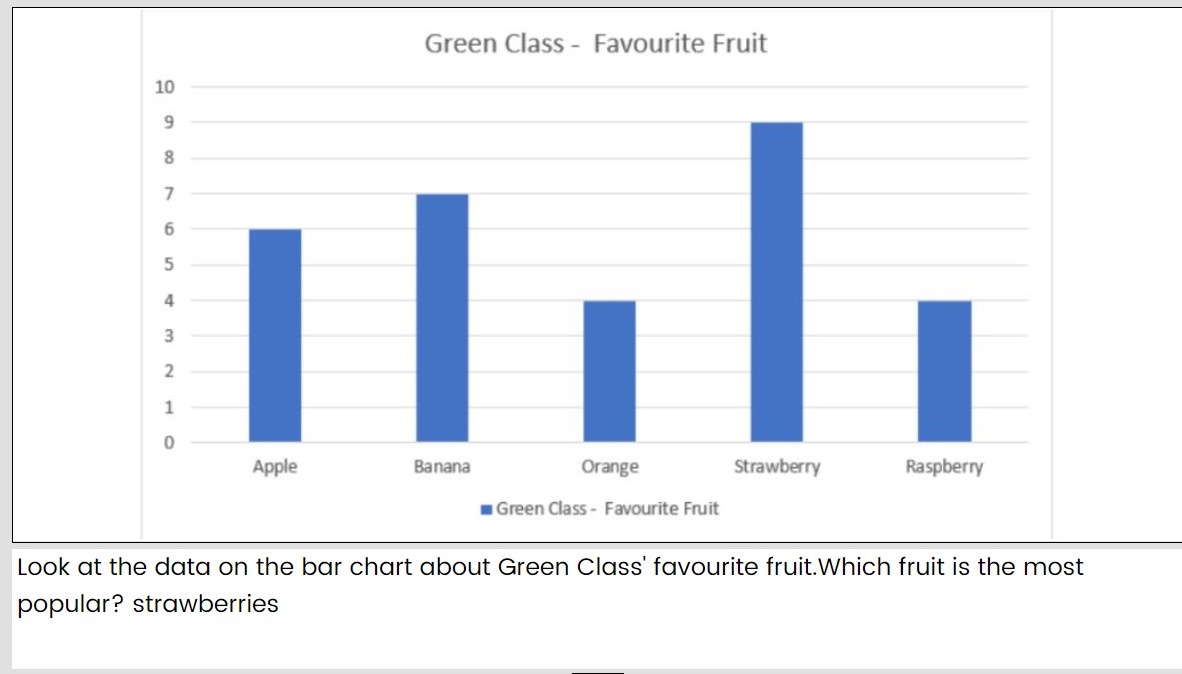Click the 0 value on vertical axis
1182x674 pixels.
point(169,443)
